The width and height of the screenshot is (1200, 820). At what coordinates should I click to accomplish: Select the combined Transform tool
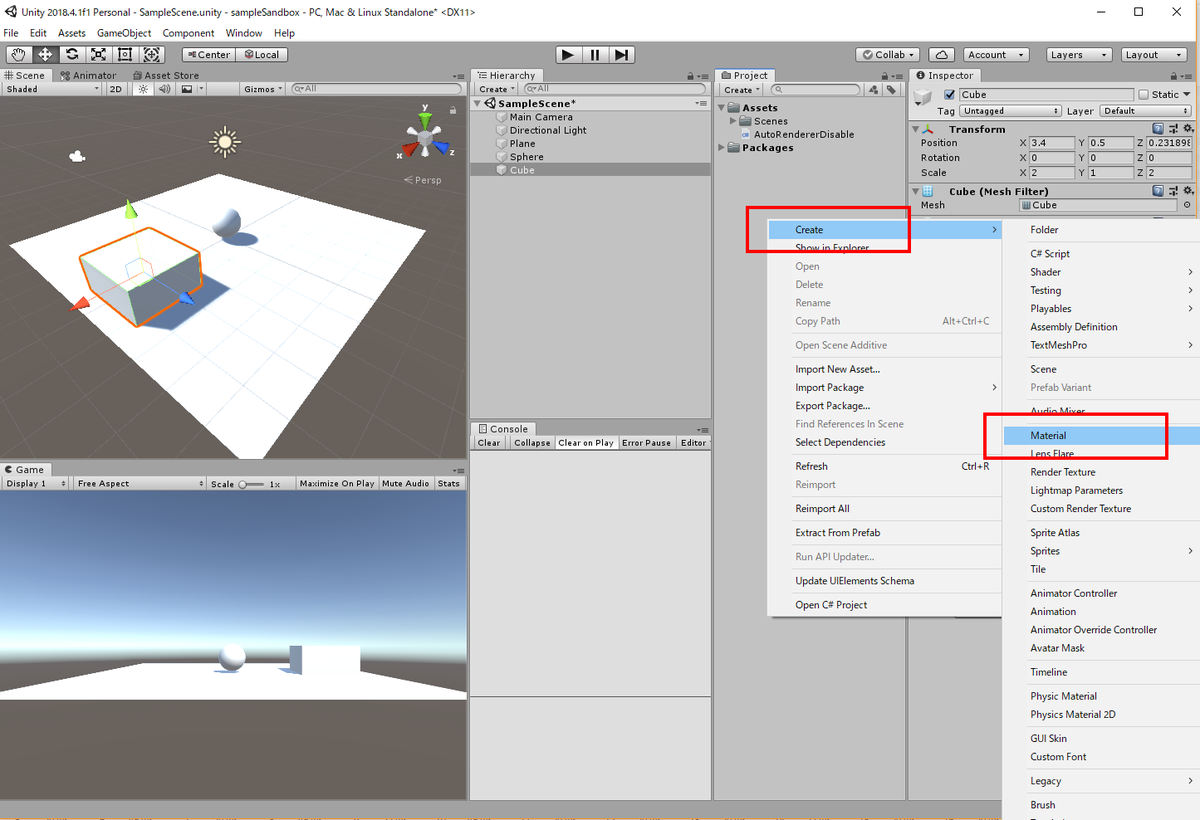tap(152, 55)
